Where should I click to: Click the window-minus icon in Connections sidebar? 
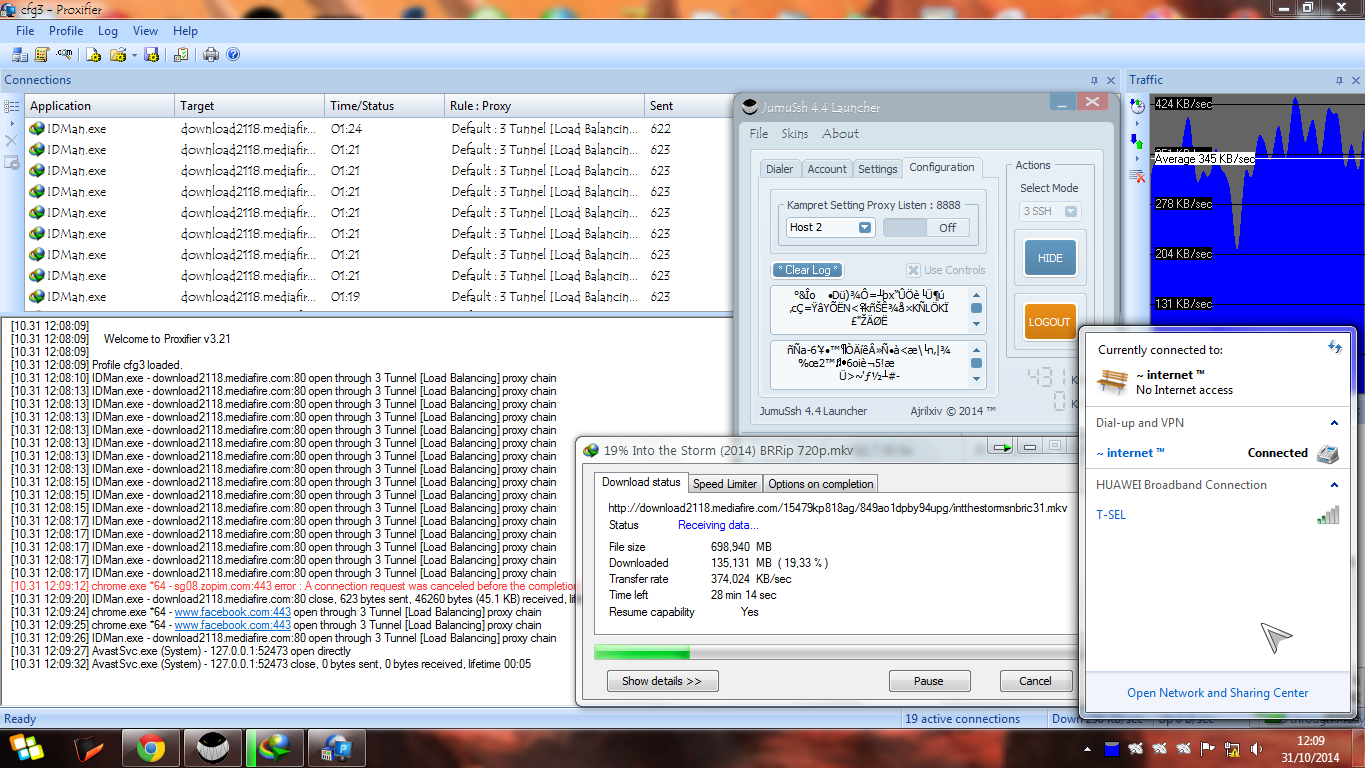12,162
